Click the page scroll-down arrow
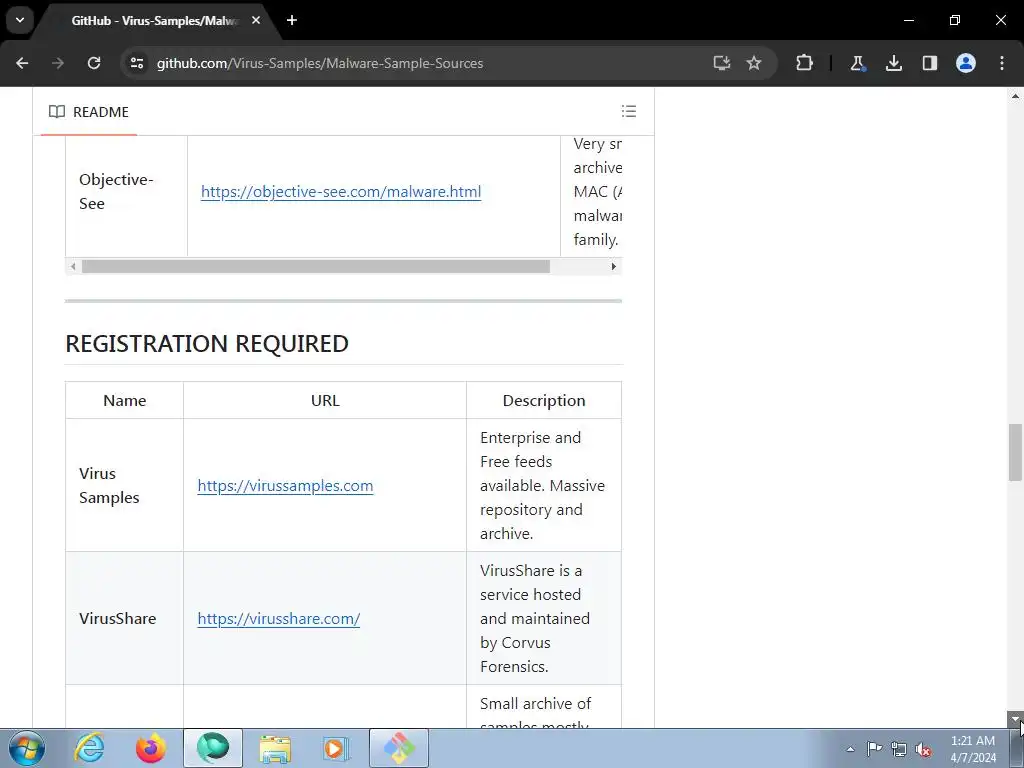 pyautogui.click(x=1015, y=719)
